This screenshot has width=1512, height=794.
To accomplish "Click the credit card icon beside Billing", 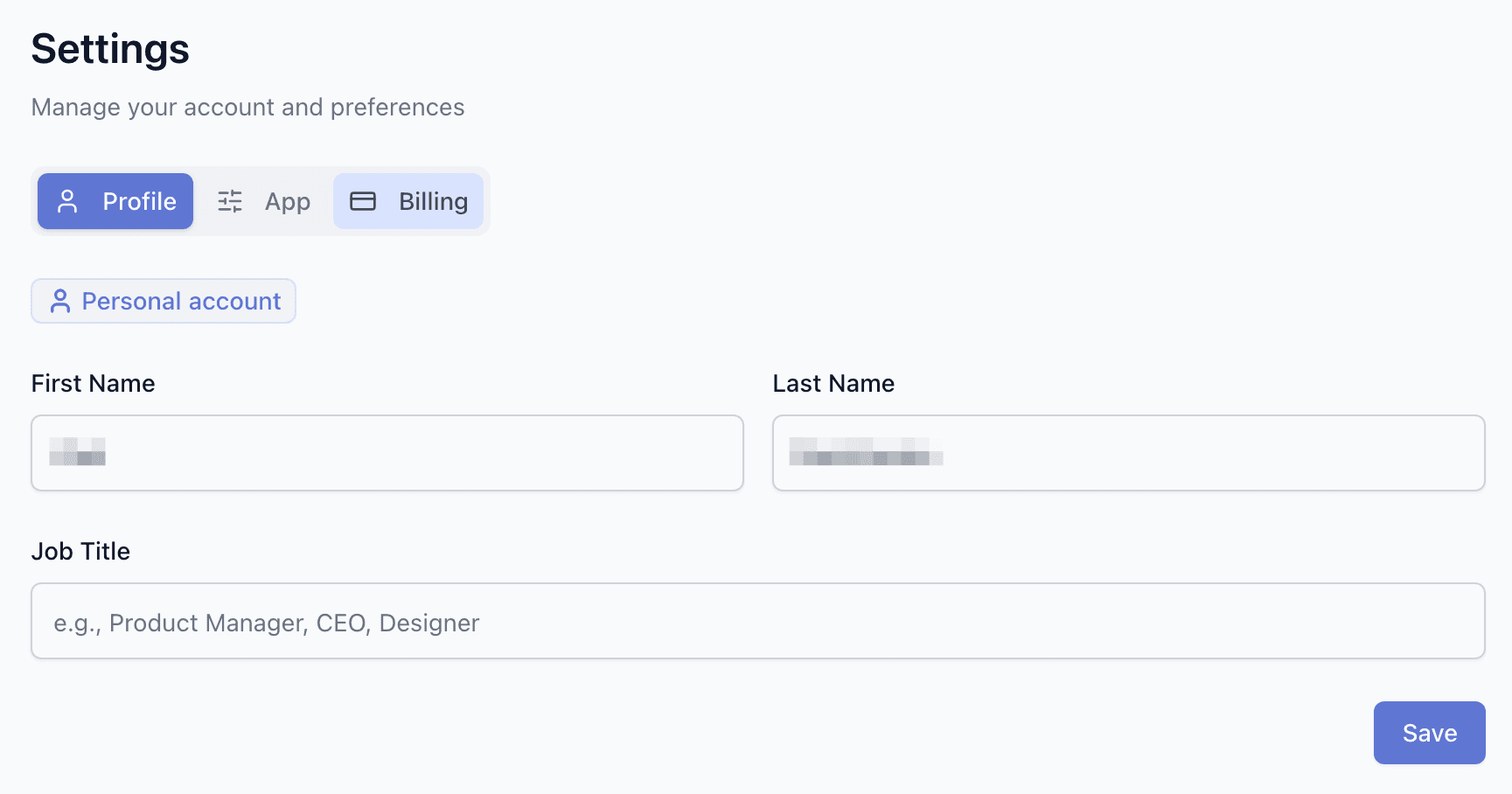I will [x=363, y=201].
